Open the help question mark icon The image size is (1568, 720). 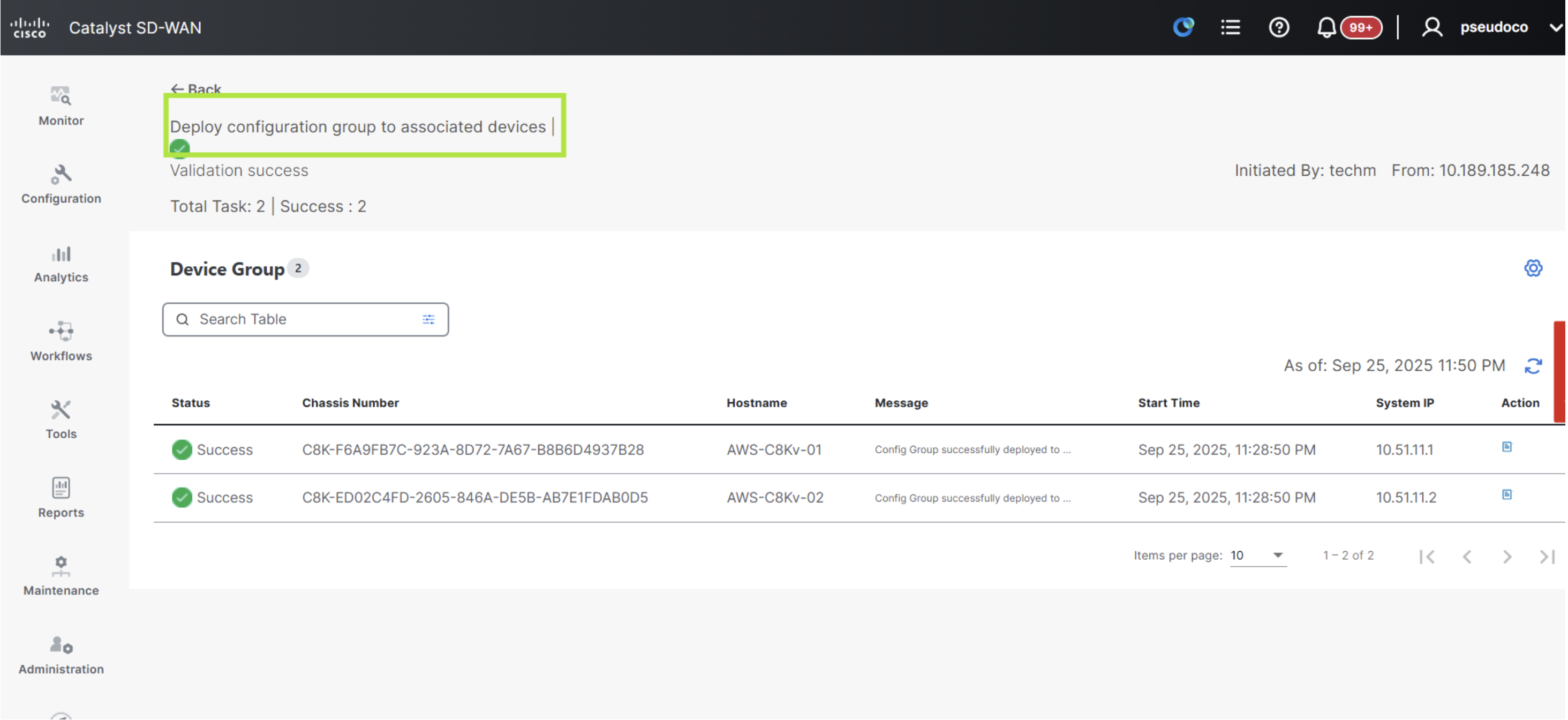point(1279,27)
